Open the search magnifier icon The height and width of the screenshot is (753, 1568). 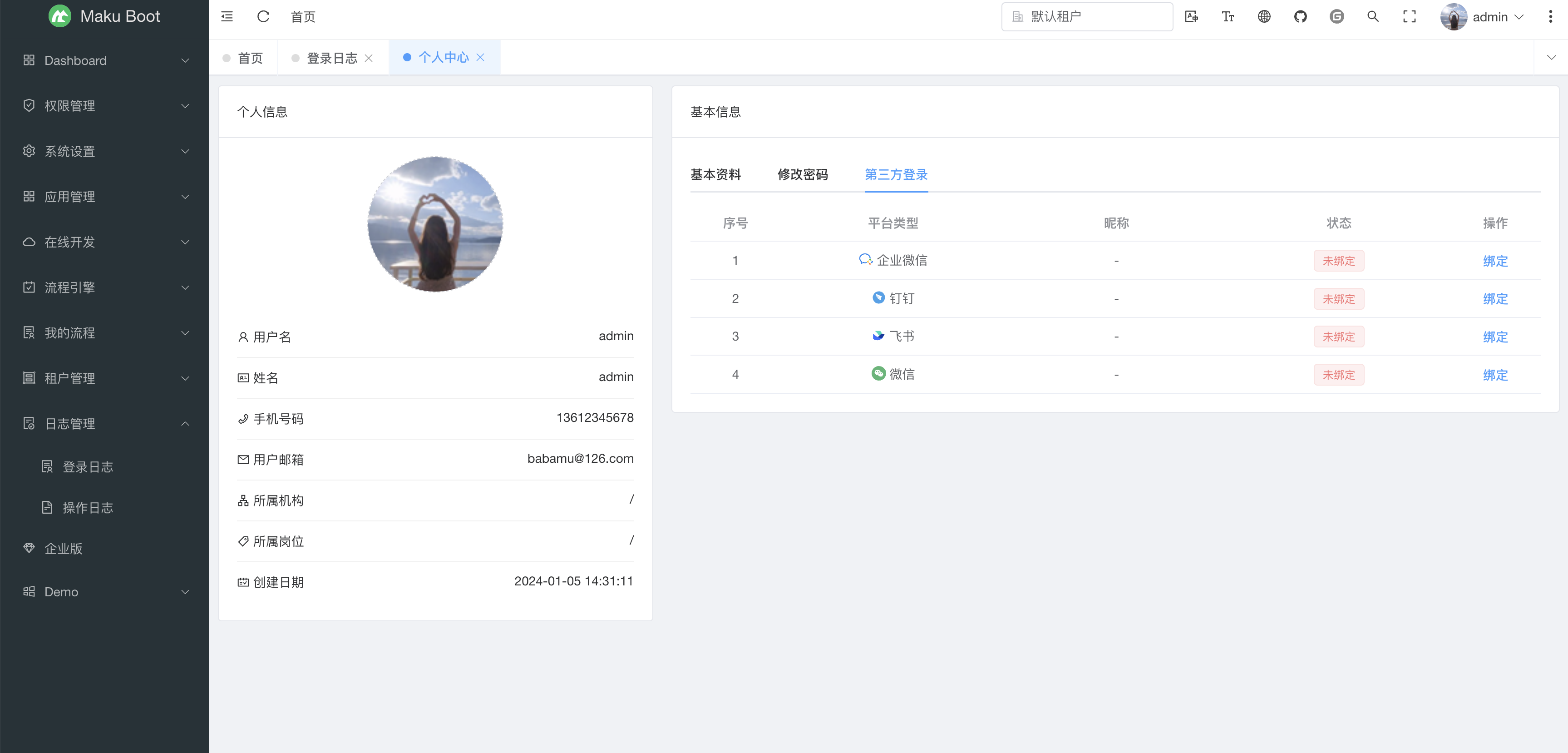coord(1373,16)
